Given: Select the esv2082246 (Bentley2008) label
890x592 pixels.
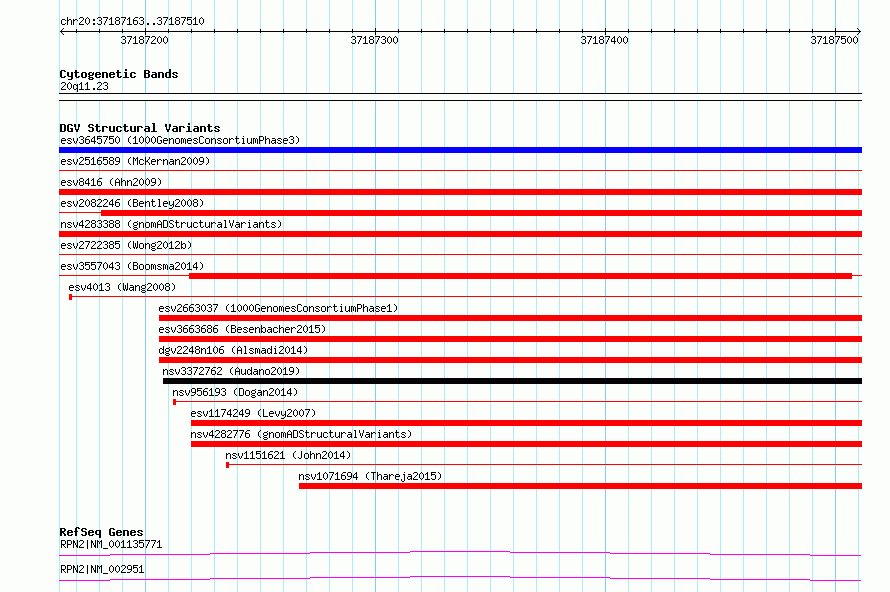Looking at the screenshot, I should 132,203.
